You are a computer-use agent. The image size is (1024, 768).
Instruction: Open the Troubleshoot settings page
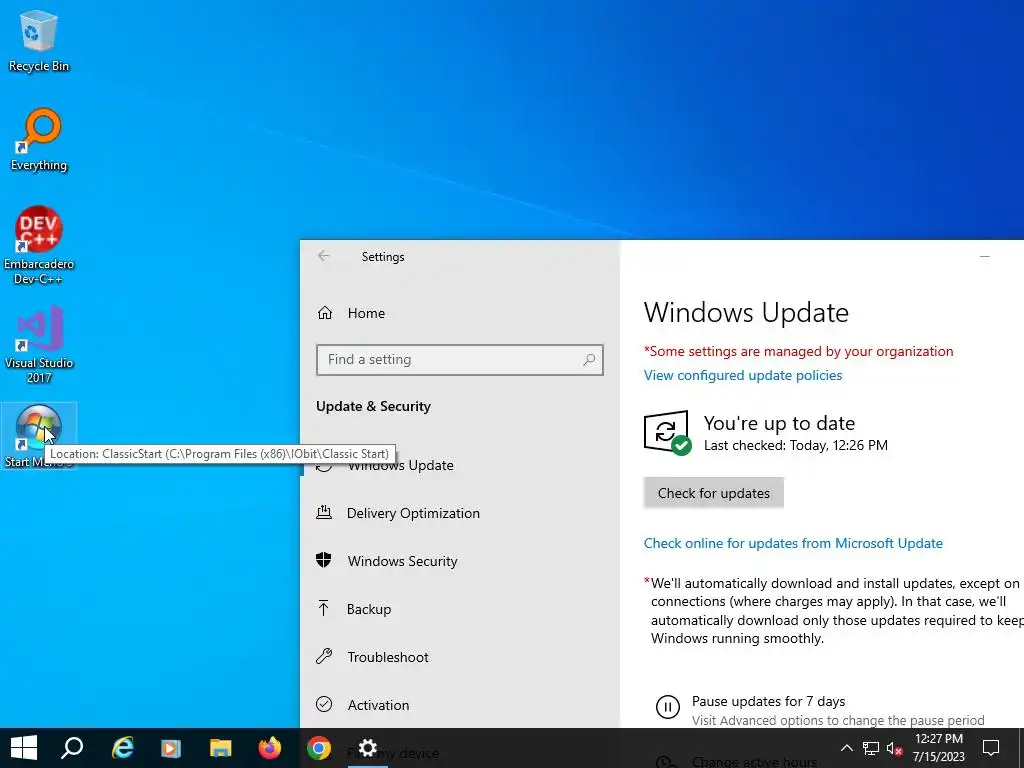pos(459,656)
